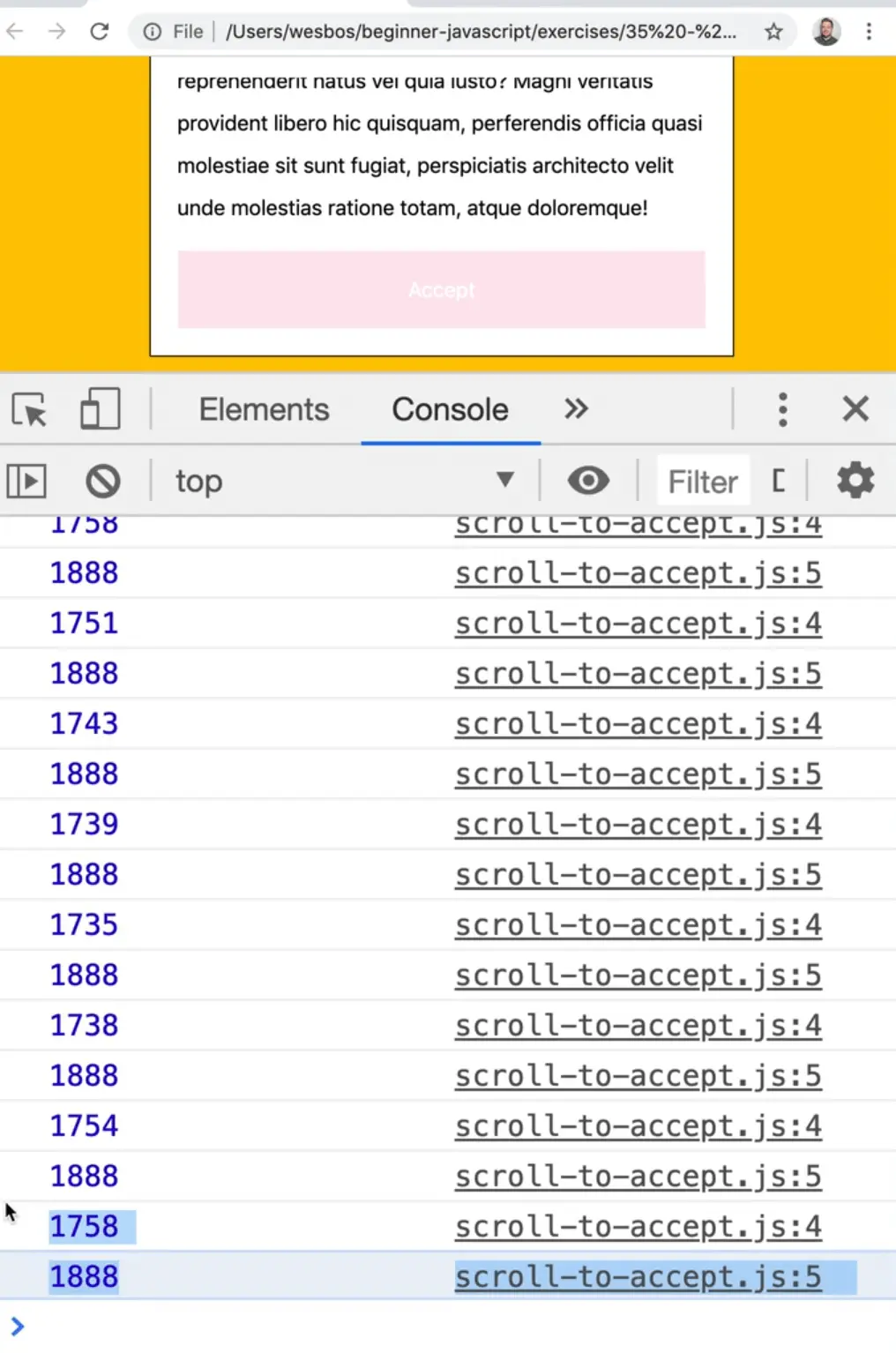Open the Chrome profile avatar

826,32
